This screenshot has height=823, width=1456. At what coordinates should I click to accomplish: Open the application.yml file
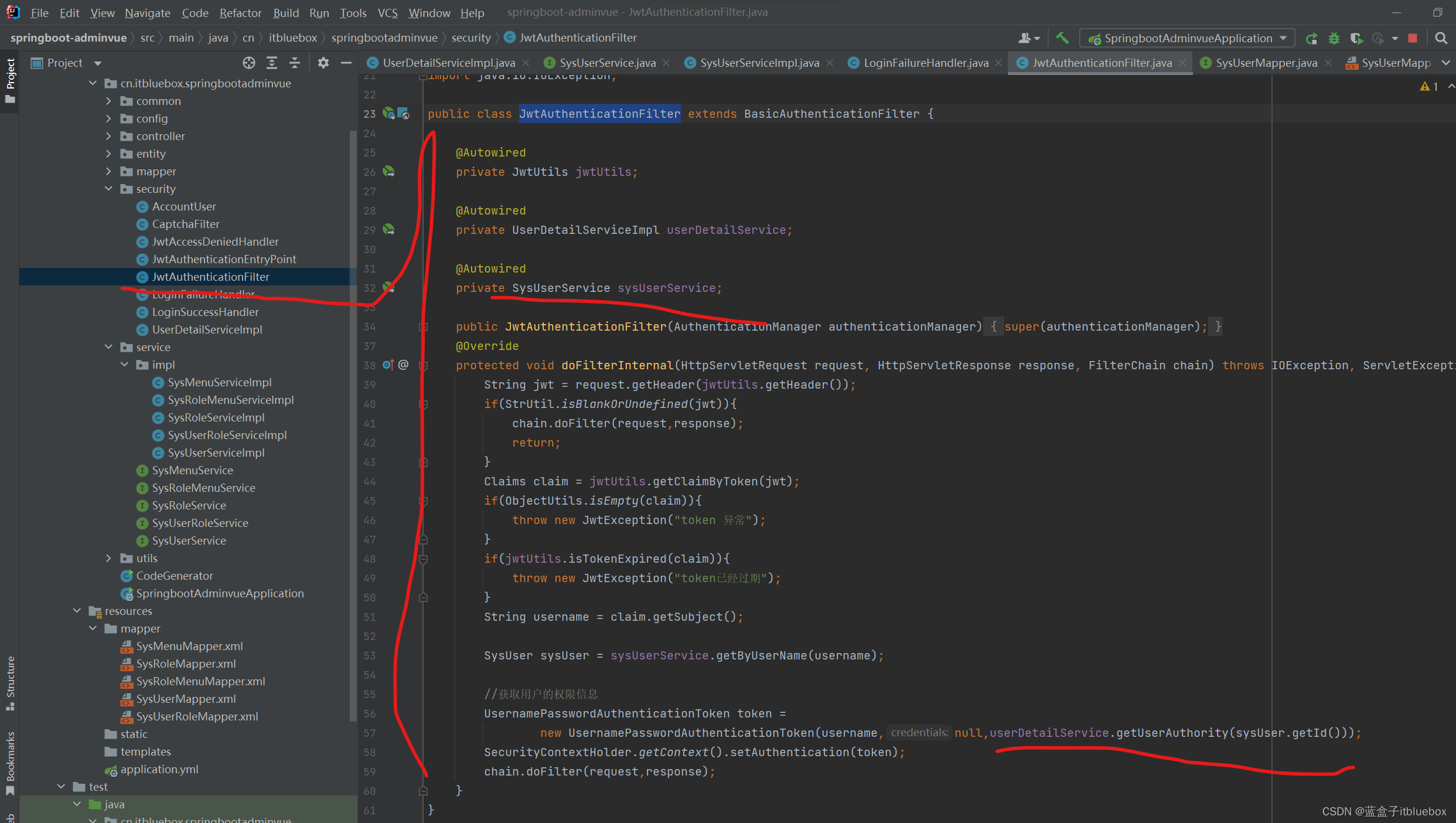coord(159,769)
